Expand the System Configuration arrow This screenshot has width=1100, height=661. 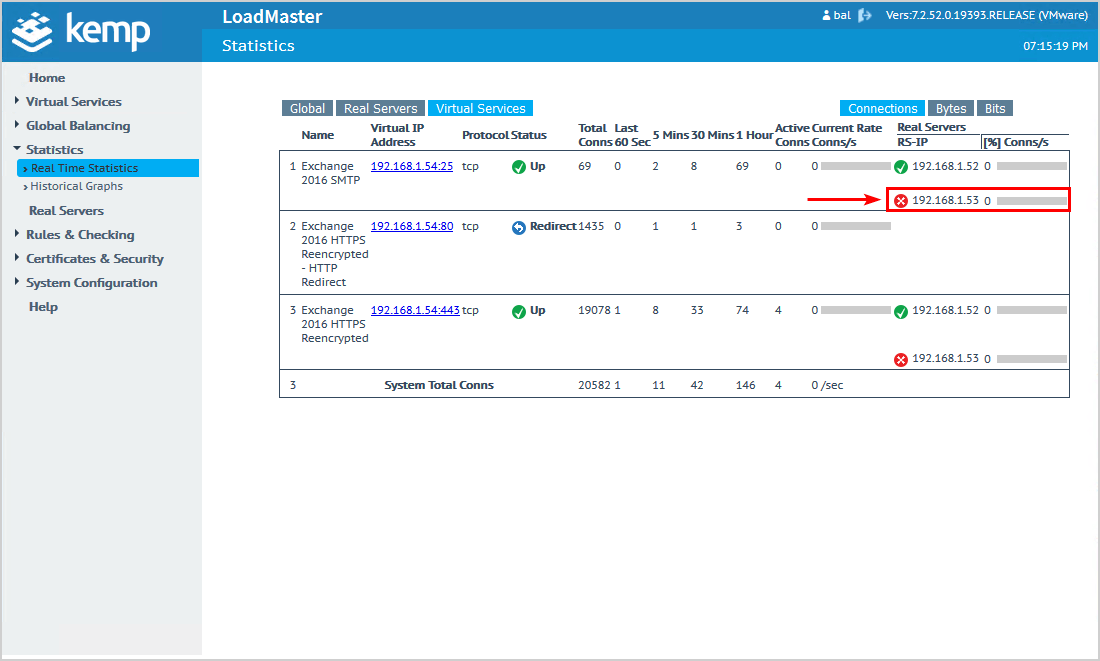17,281
